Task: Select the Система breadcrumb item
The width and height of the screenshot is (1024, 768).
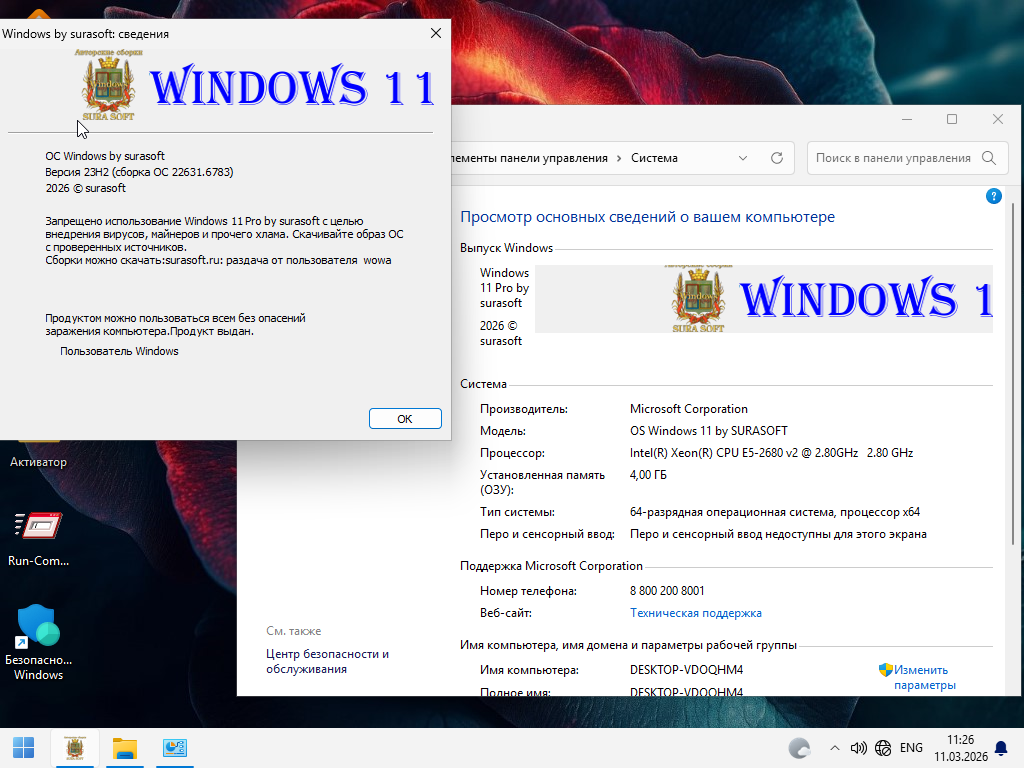Action: tap(654, 158)
